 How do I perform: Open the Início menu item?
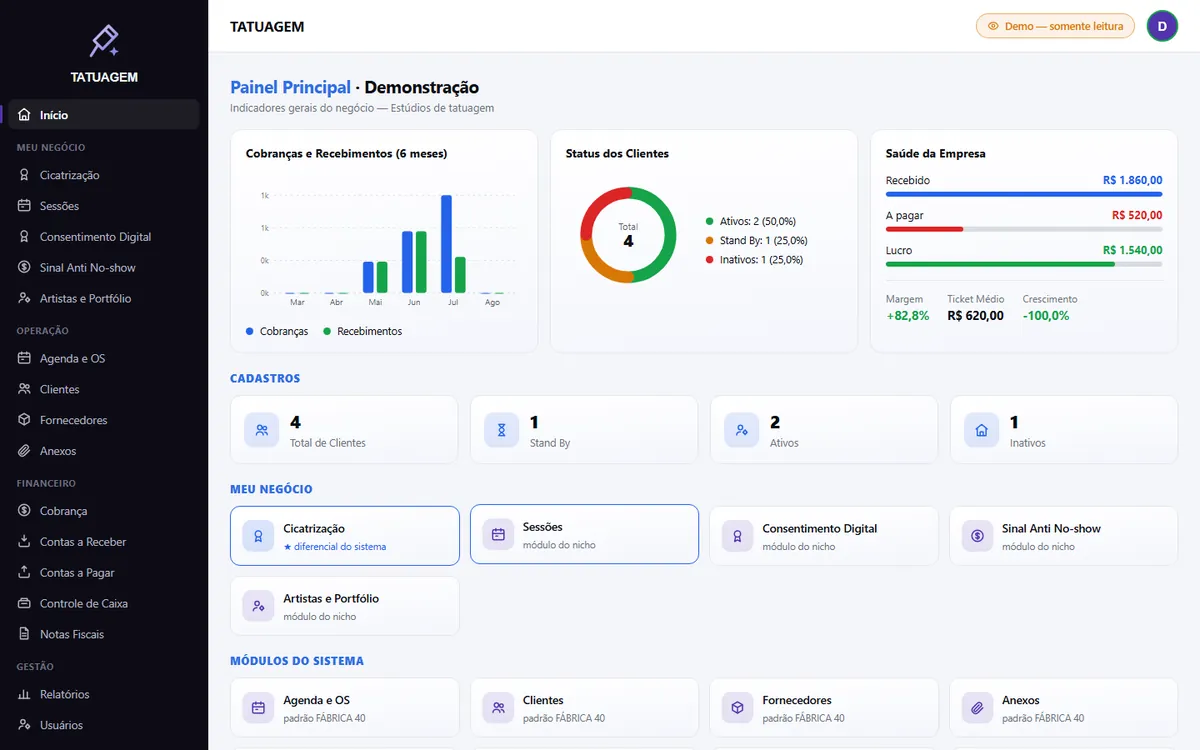(104, 115)
